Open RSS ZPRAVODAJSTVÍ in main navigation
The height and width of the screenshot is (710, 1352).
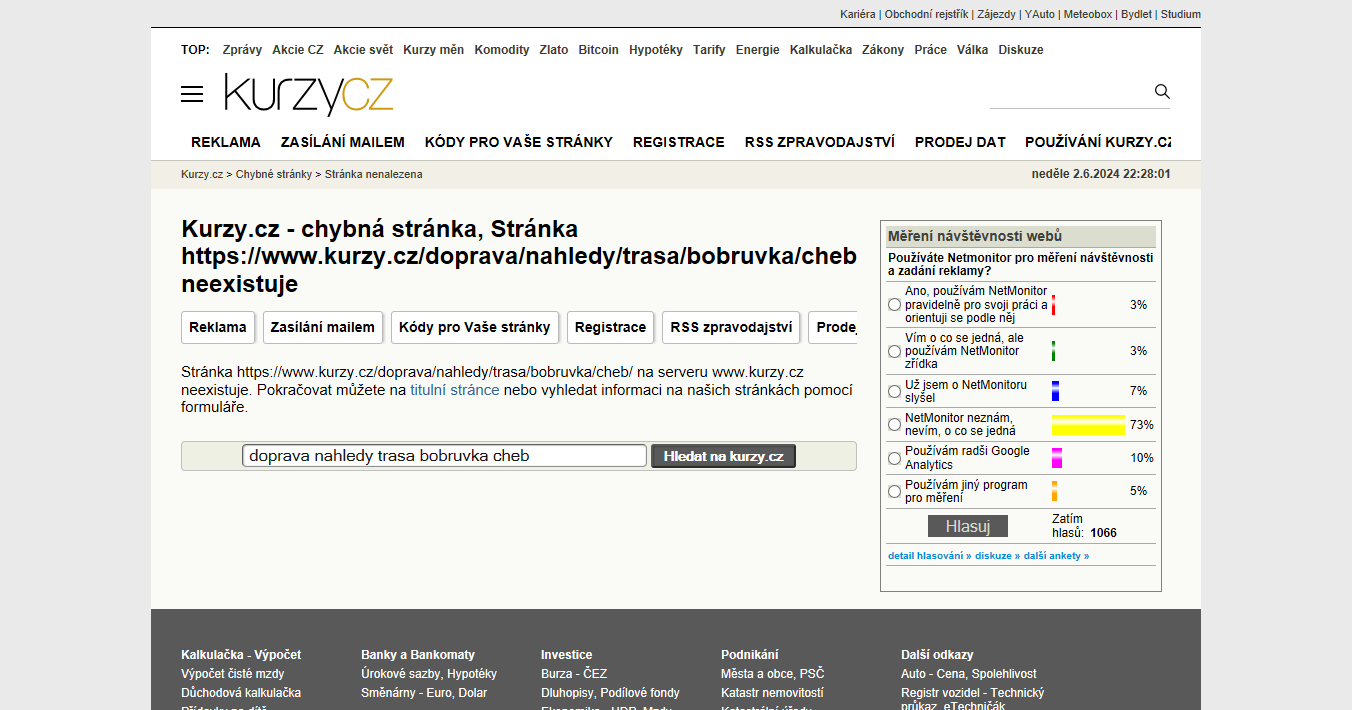(820, 142)
